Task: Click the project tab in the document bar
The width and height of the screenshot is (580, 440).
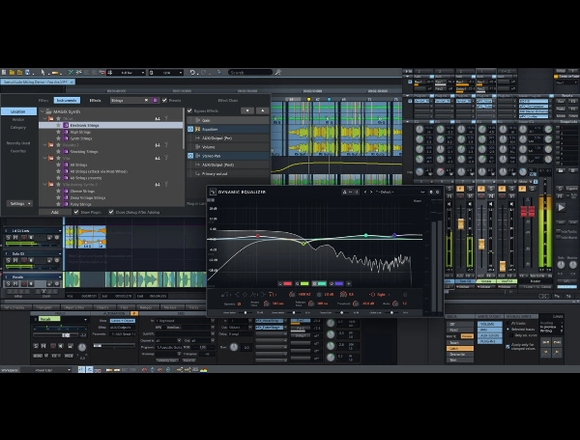Action: 38,82
